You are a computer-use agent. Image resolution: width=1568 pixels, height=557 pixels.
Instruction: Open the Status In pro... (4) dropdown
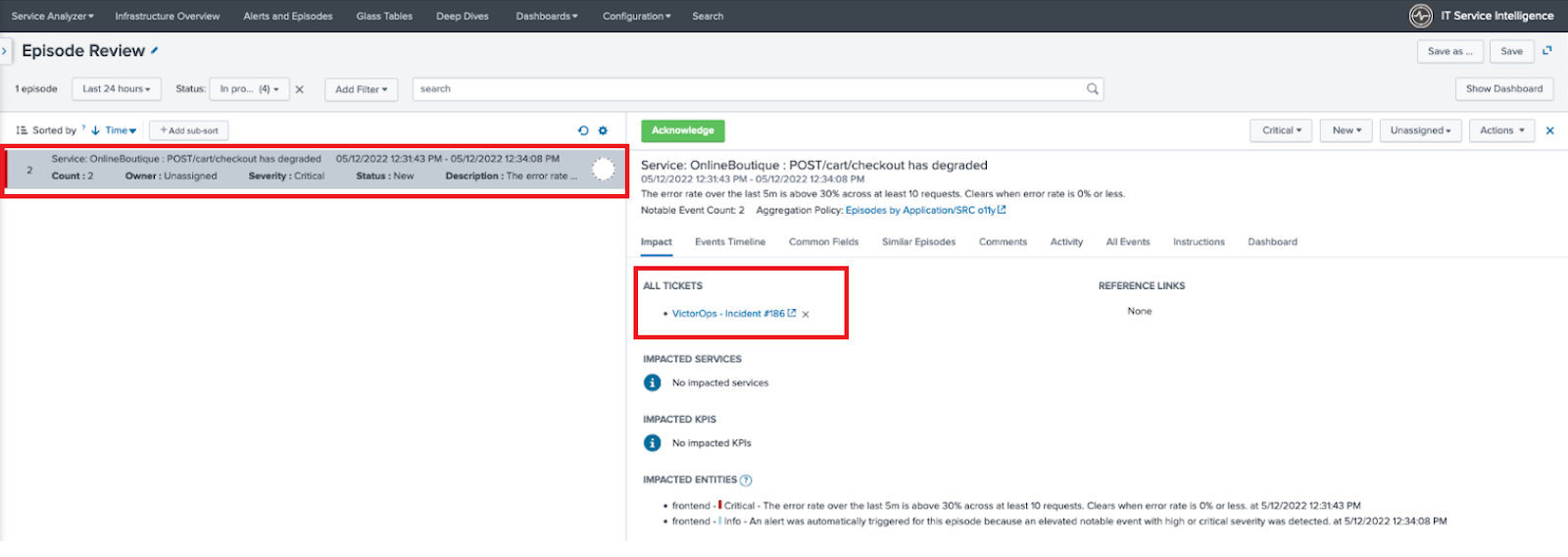[250, 89]
